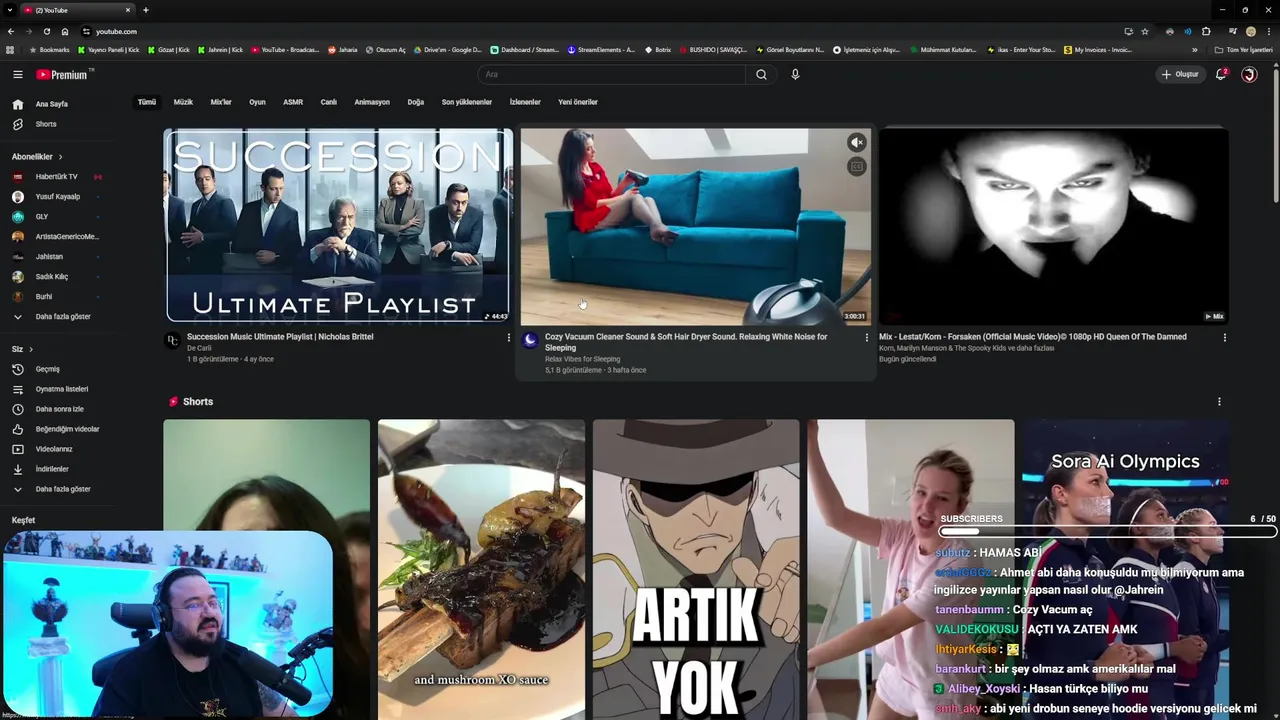Bookmark this page with star icon

coord(1145,31)
